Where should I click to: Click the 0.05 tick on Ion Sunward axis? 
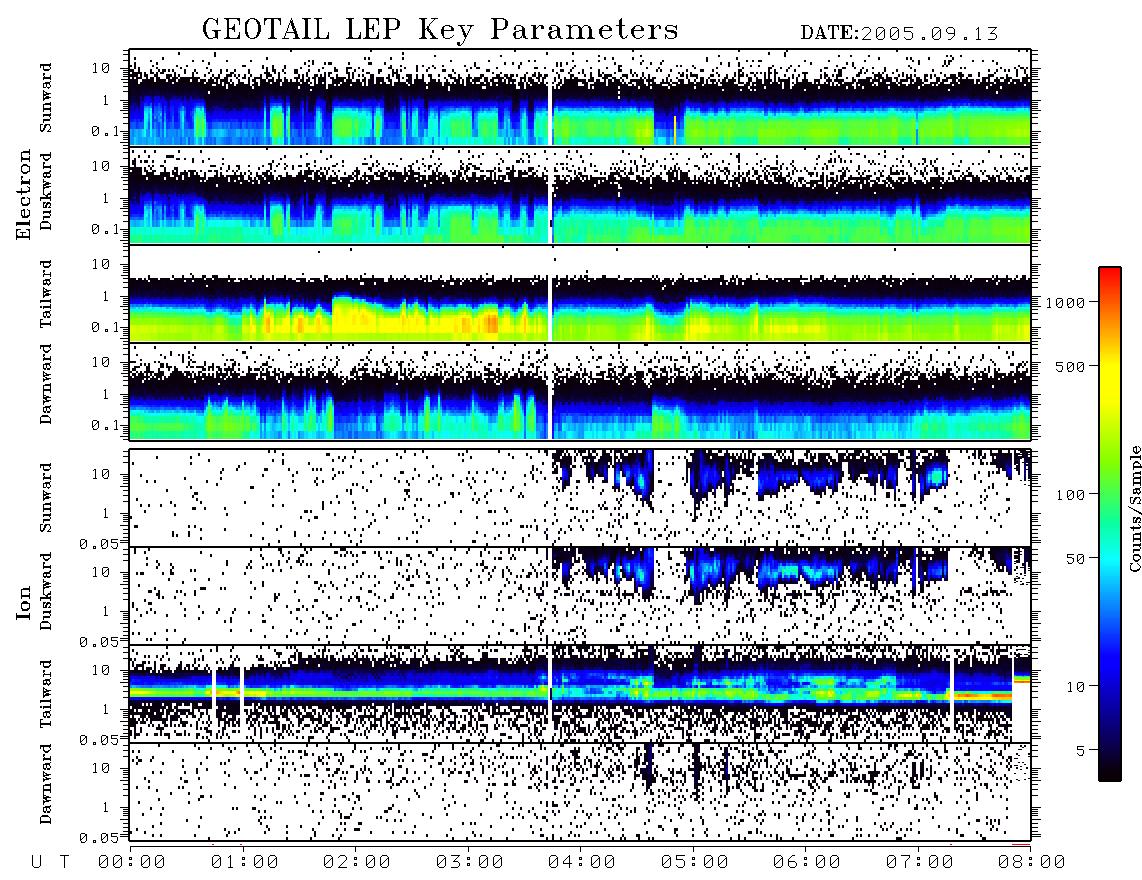[x=98, y=543]
